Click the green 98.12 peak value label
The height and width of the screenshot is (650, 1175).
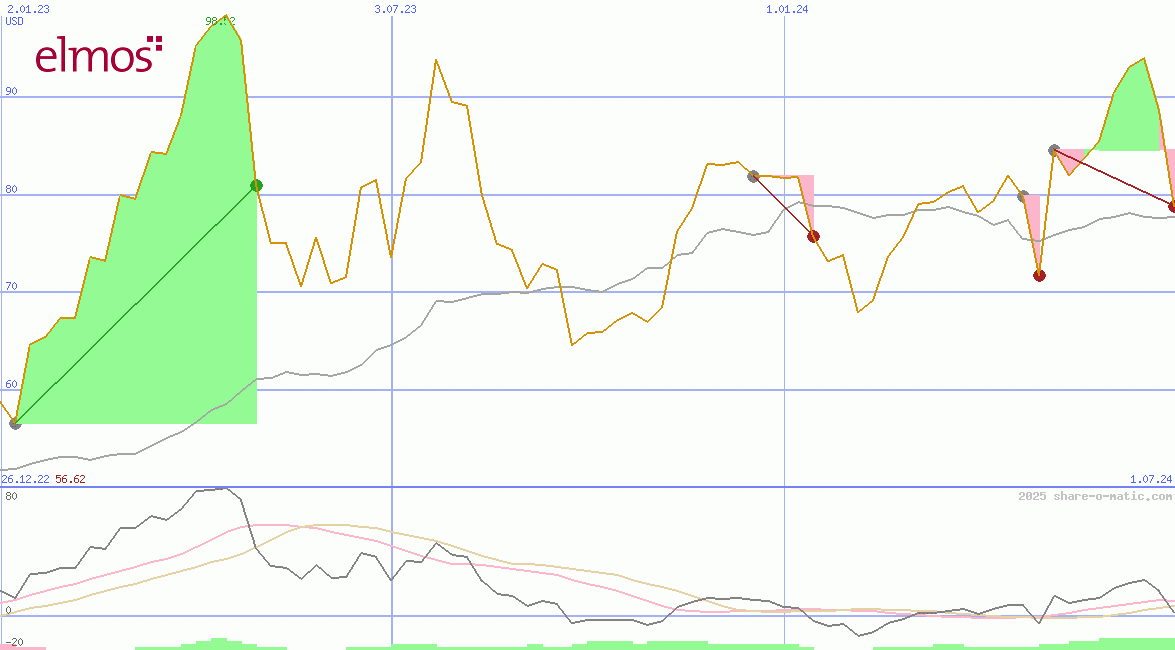pyautogui.click(x=220, y=21)
